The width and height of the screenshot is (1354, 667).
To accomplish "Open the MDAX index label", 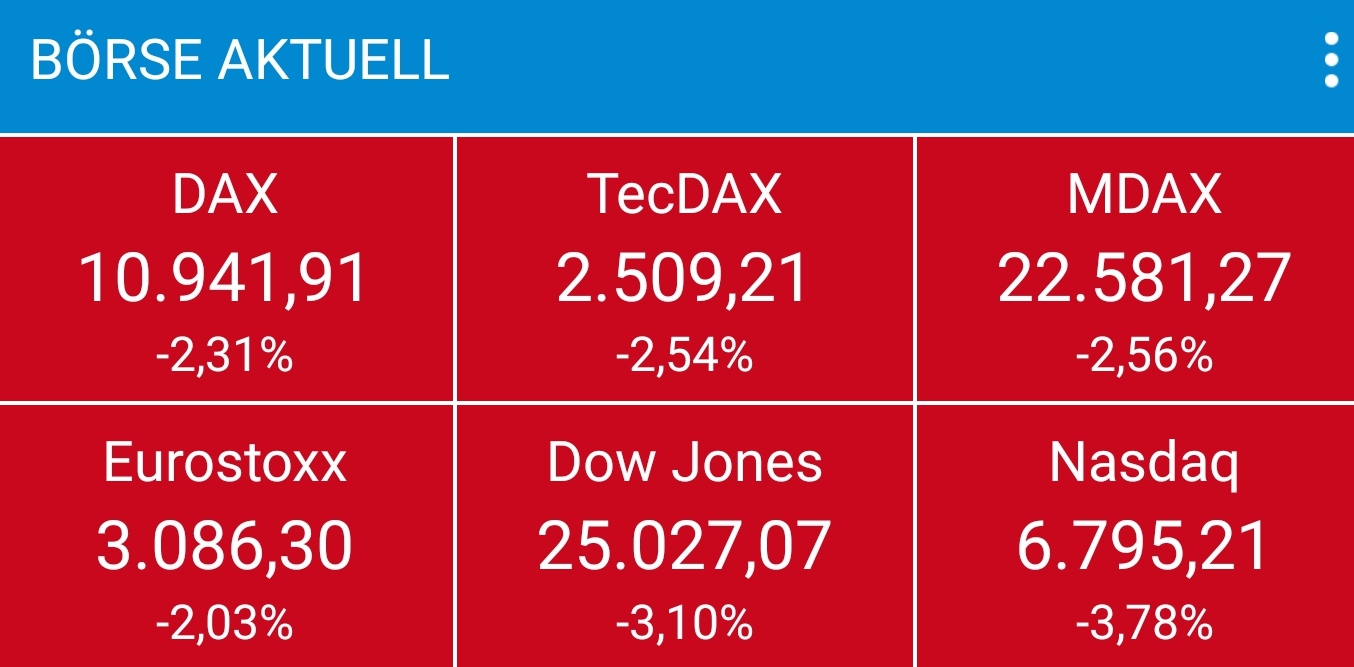I will coord(1144,193).
